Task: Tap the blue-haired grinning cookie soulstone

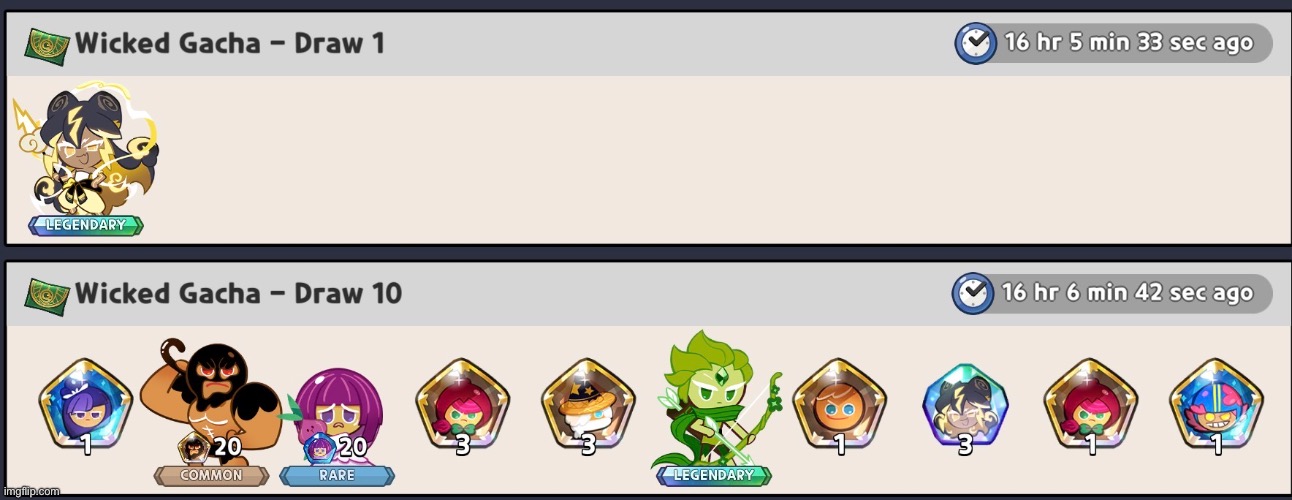Action: click(1216, 402)
